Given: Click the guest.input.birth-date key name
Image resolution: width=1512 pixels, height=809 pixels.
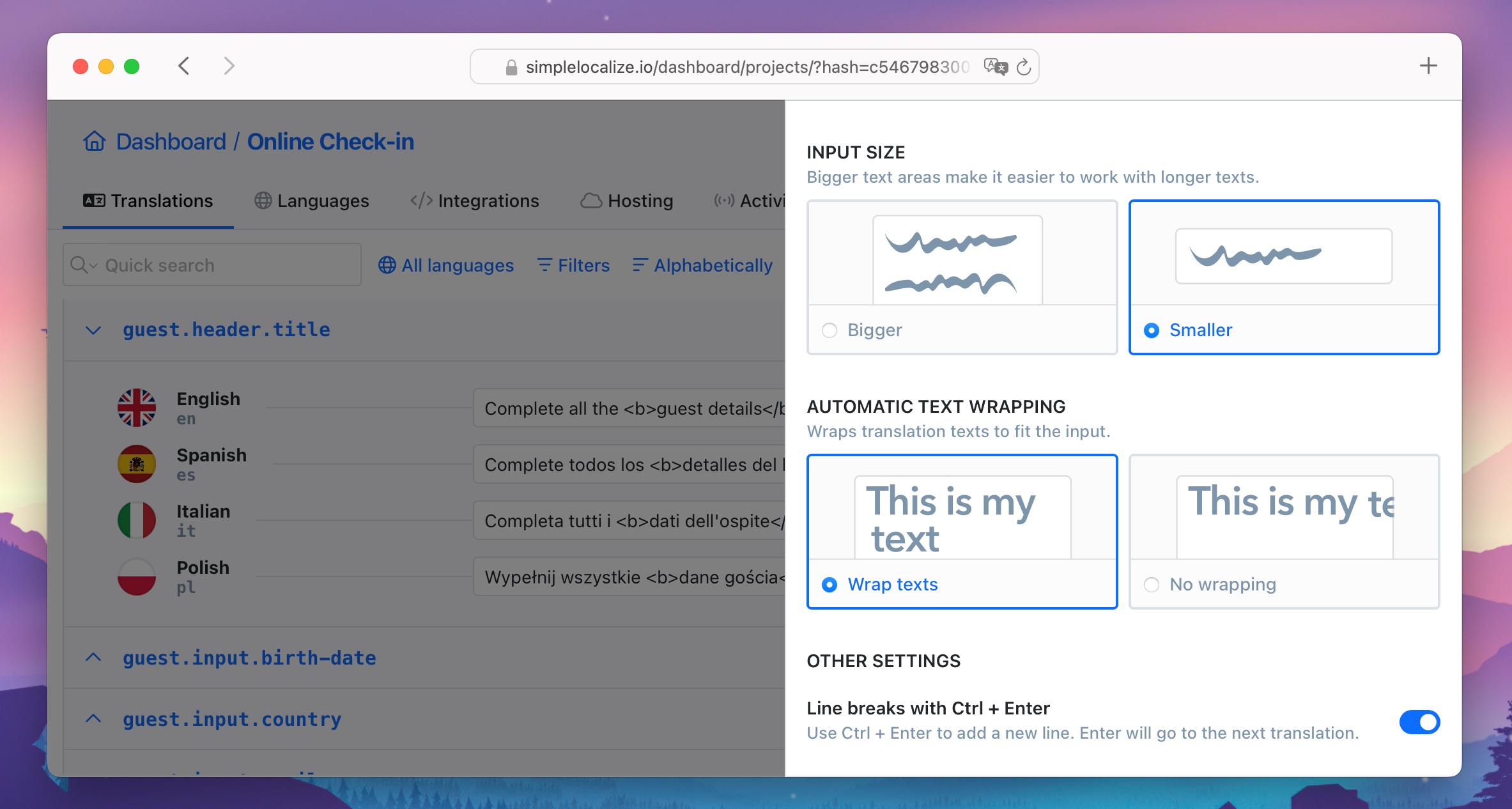Looking at the screenshot, I should coord(249,658).
